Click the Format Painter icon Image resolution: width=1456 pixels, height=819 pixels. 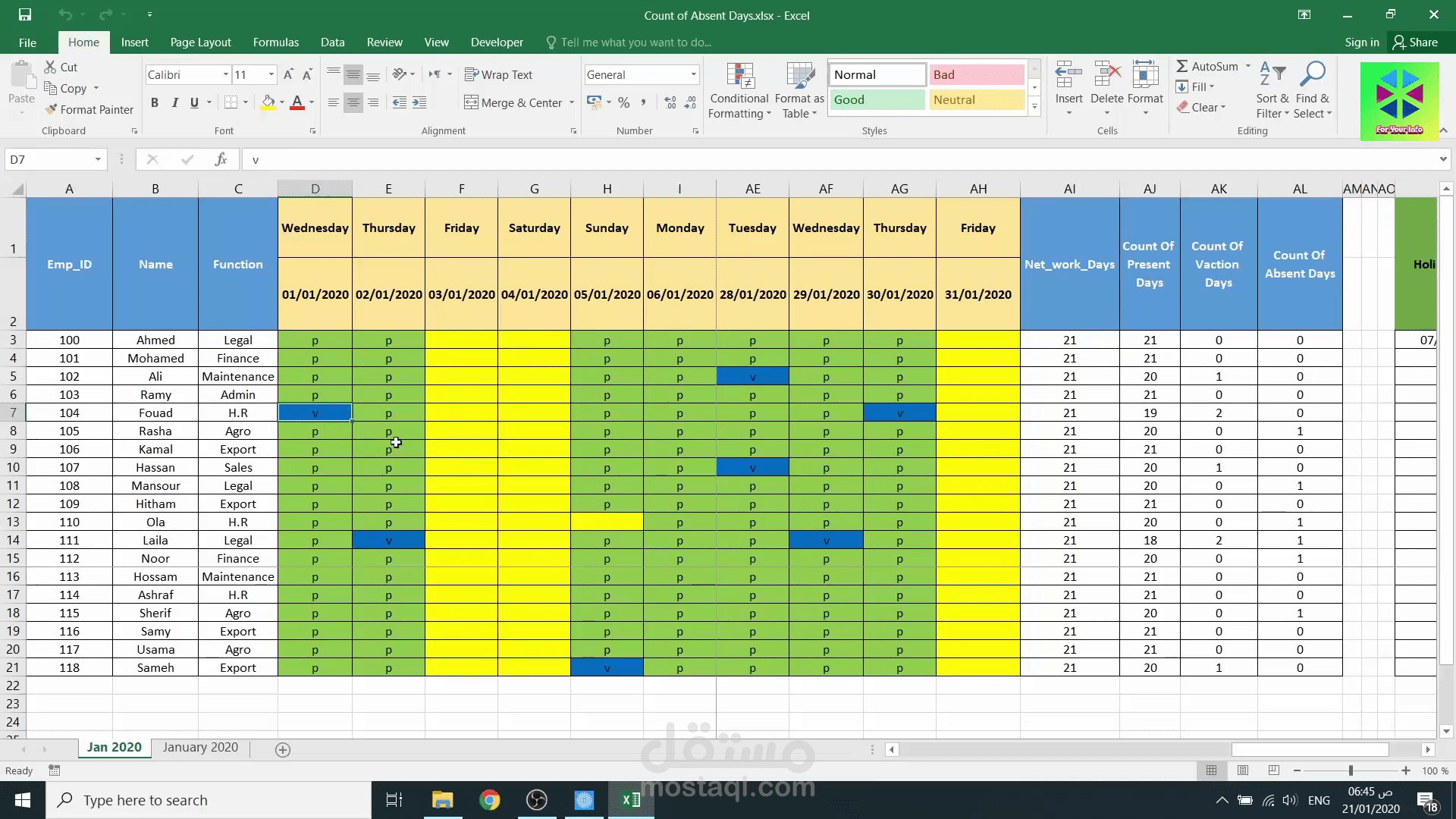pos(52,110)
